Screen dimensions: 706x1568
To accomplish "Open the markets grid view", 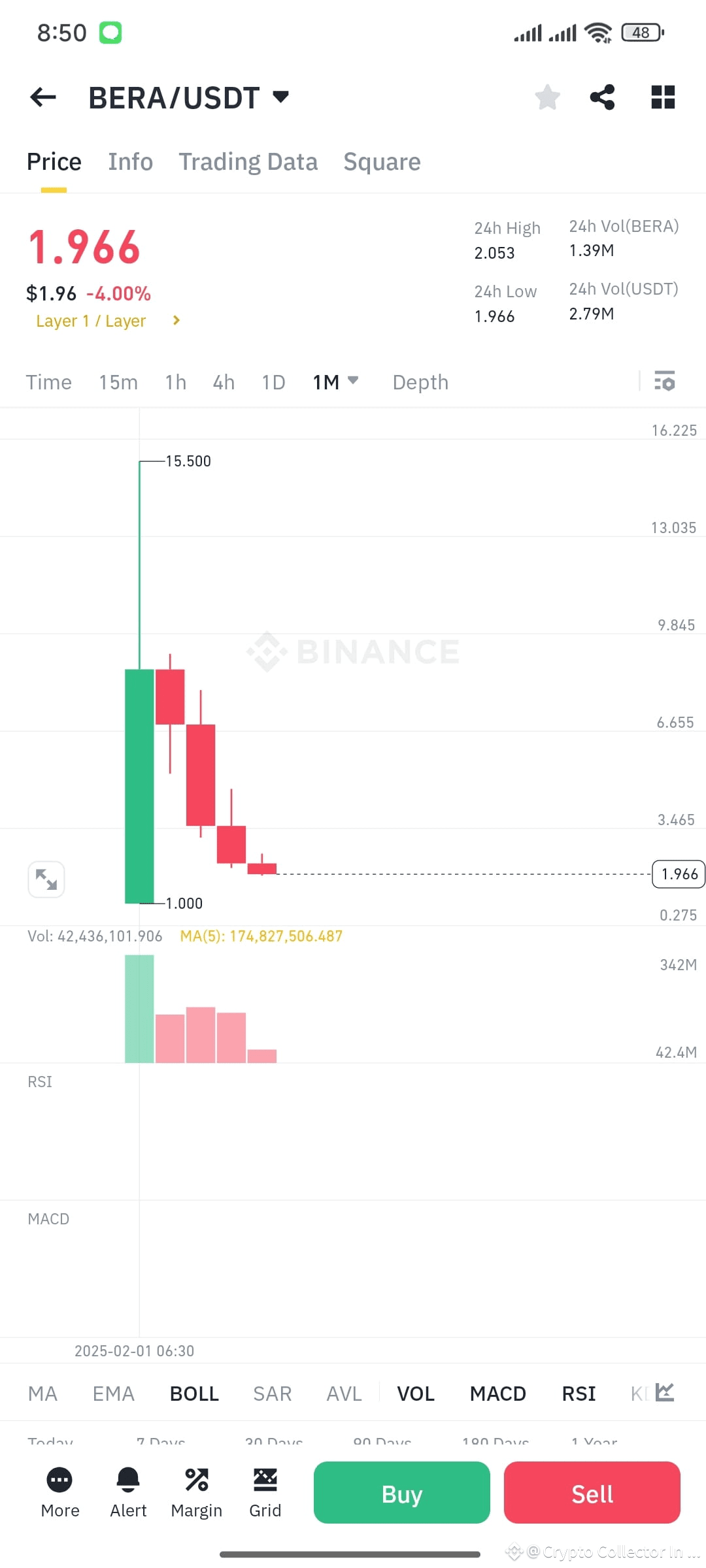I will (x=662, y=97).
